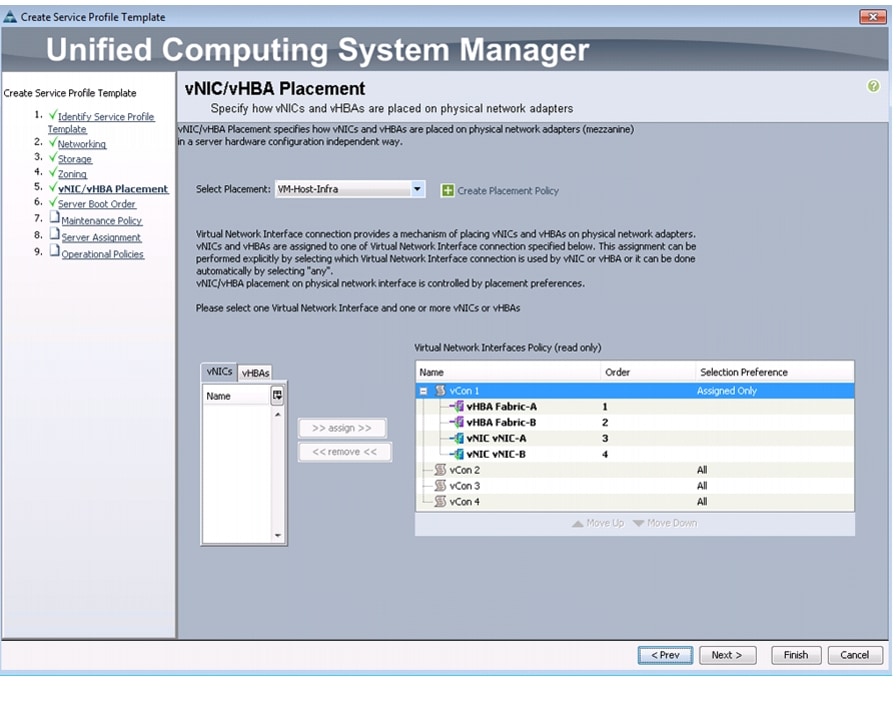The height and width of the screenshot is (703, 896).
Task: Go to the Maintenance Policy step
Action: point(102,221)
